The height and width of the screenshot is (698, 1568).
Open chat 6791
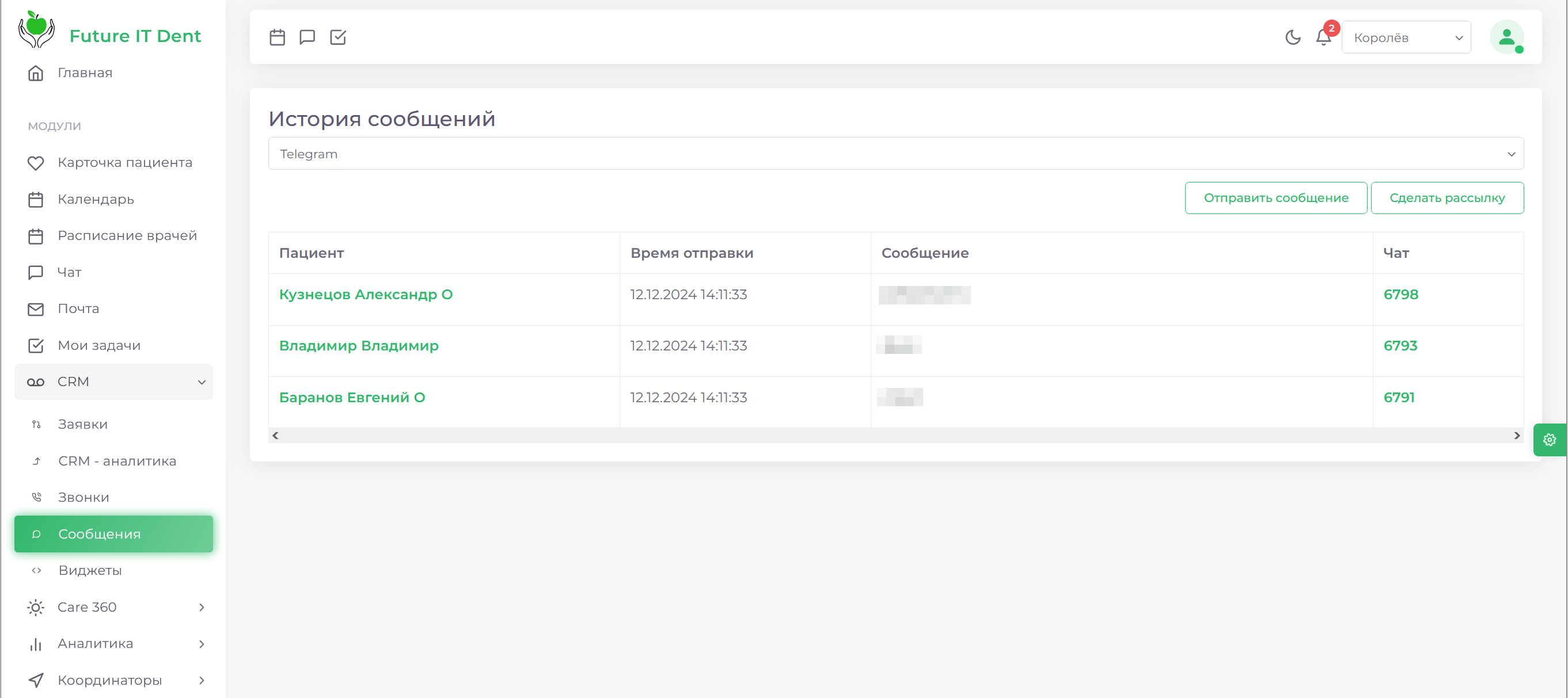coord(1399,398)
